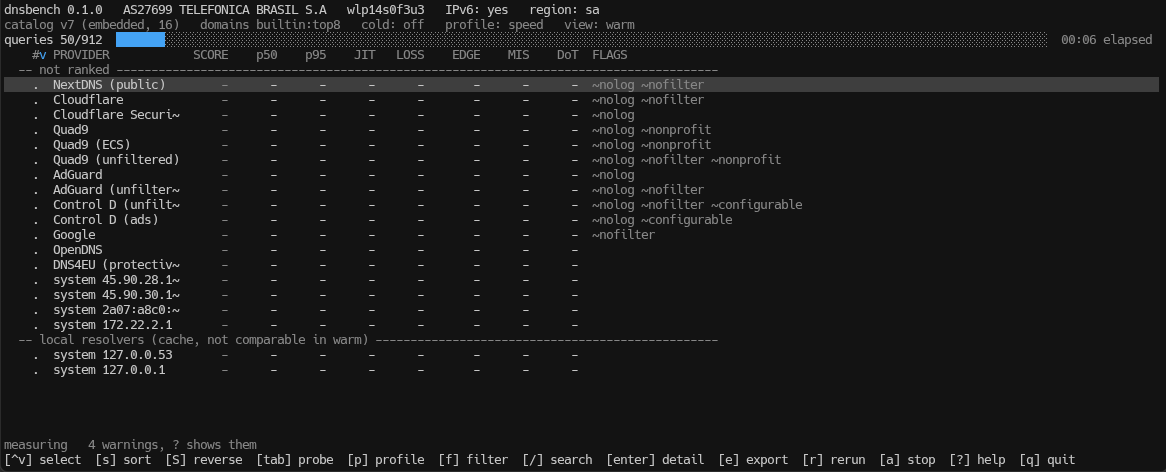Click the queries 50/912 counter
Viewport: 1166px width, 472px height.
54,40
